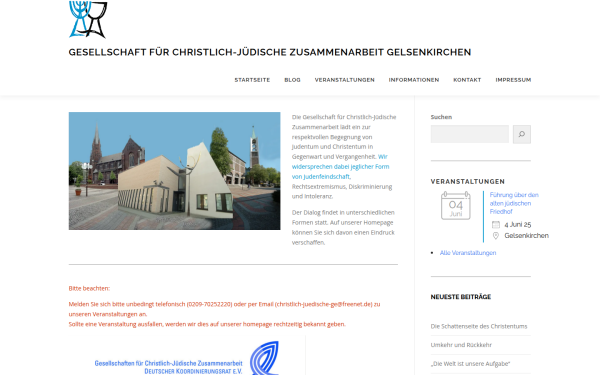Click the 'Gelsenkirchen' event location text
The width and height of the screenshot is (600, 375).
click(527, 236)
